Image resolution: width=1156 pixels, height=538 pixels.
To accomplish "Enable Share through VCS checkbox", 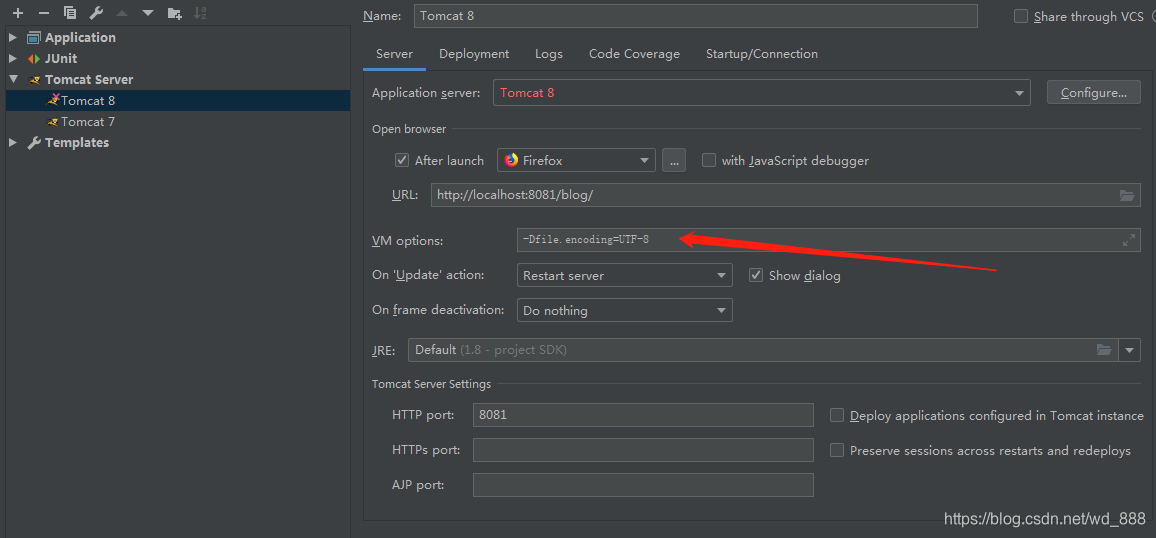I will pos(1021,16).
